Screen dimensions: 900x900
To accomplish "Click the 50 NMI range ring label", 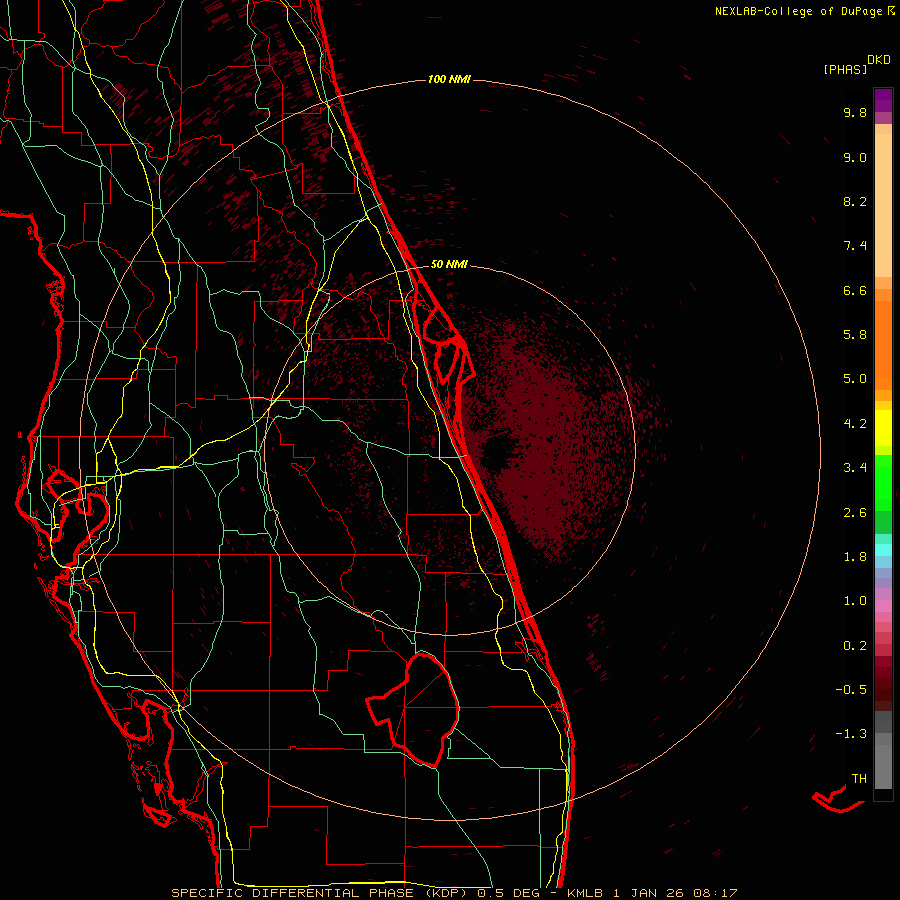I will click(449, 264).
